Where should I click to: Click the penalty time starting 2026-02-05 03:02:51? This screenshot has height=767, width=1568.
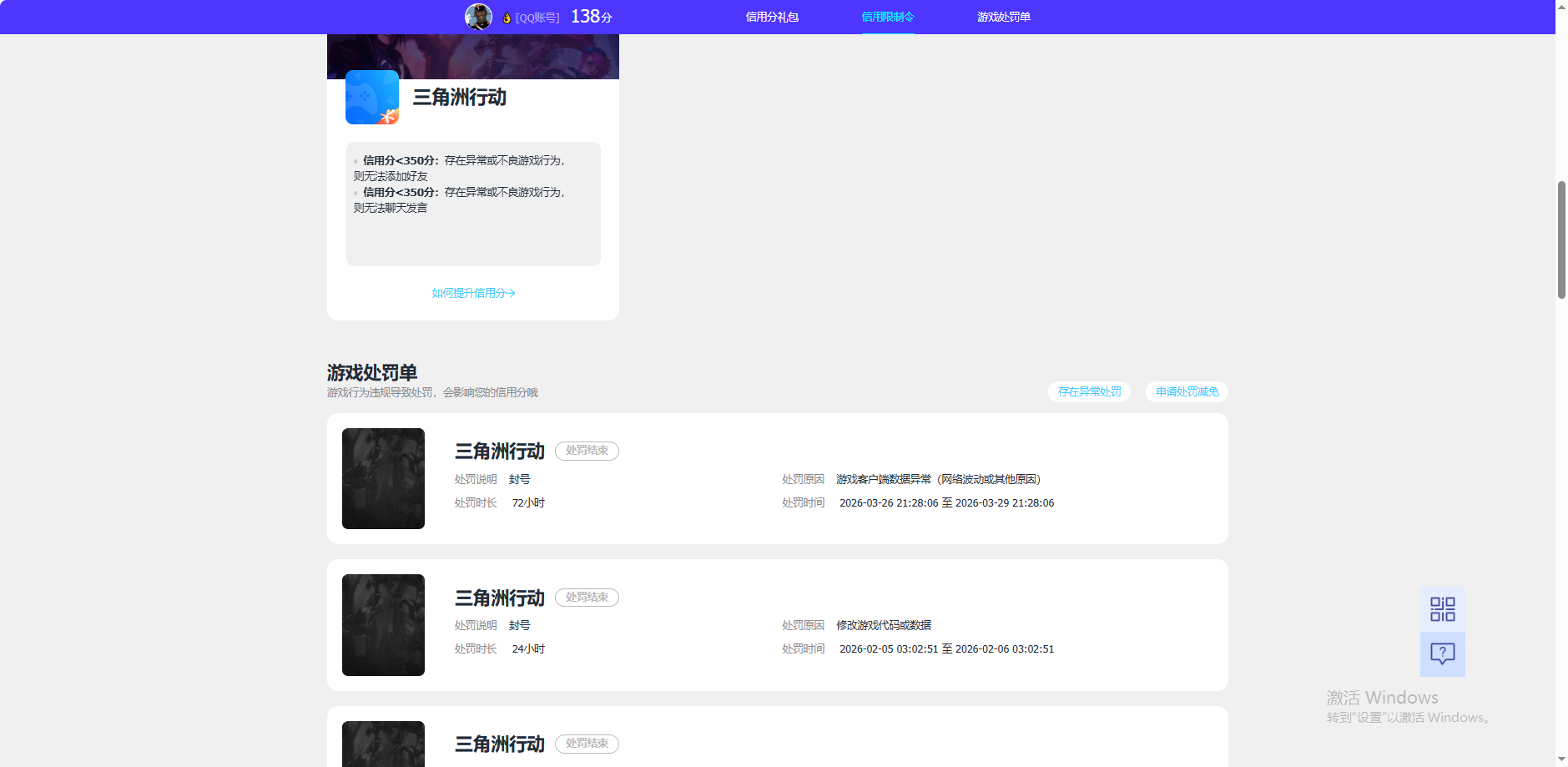[946, 649]
